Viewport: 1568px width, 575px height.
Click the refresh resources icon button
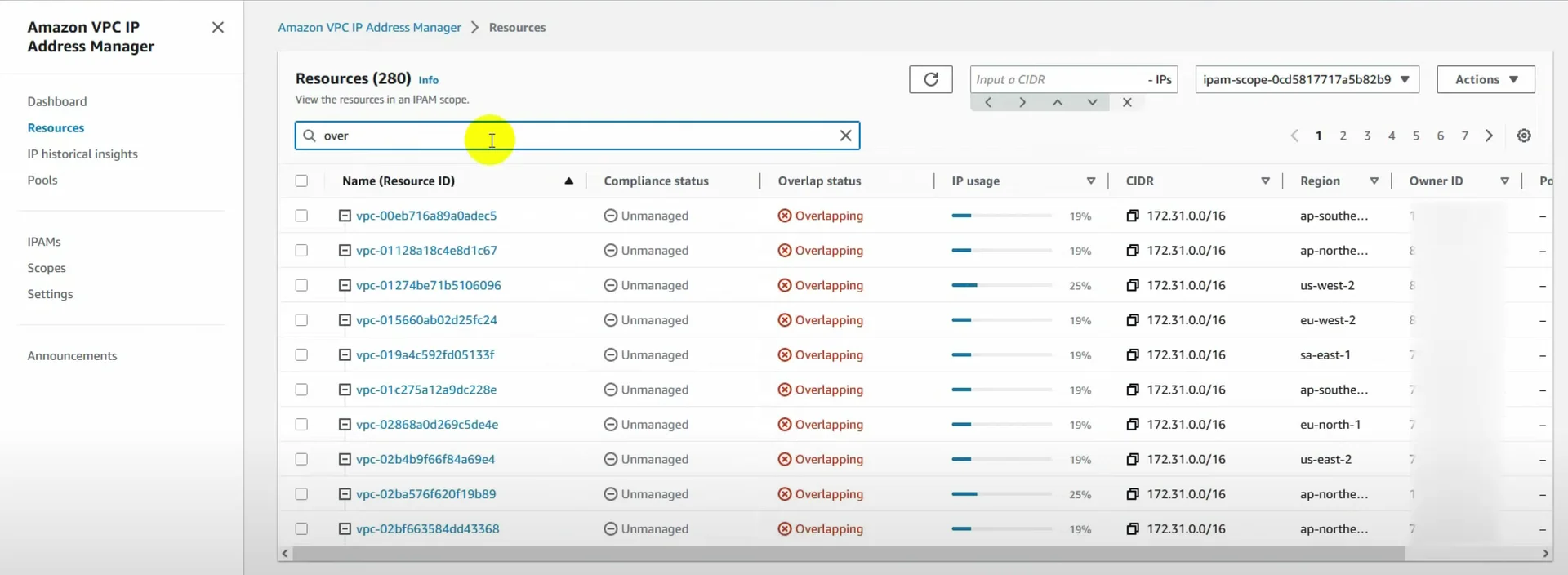(x=930, y=79)
